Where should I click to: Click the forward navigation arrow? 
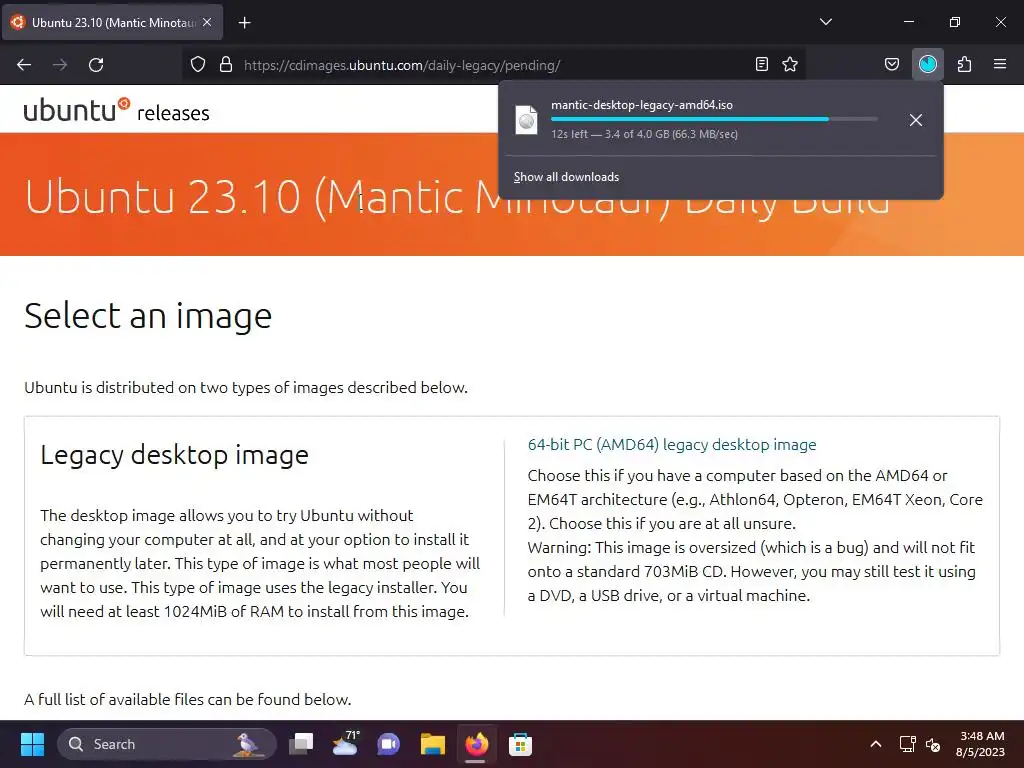[x=60, y=65]
